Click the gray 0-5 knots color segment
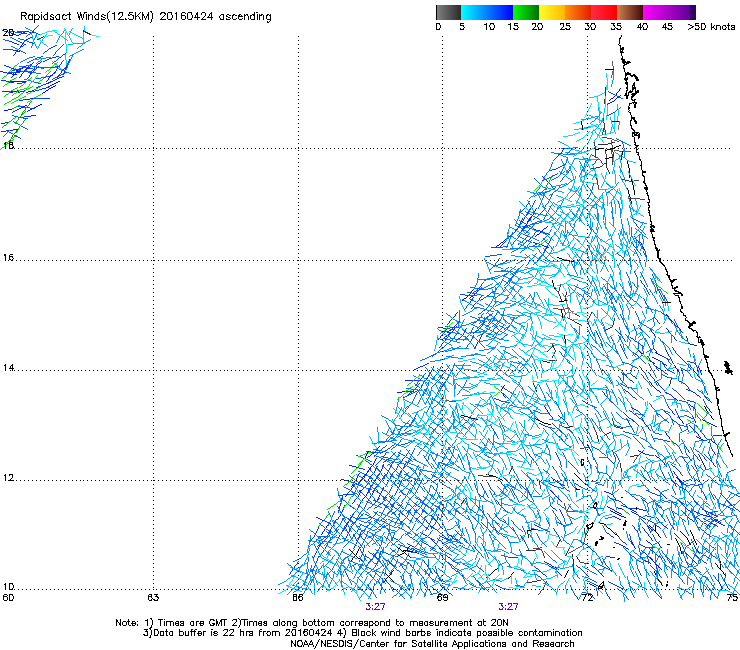740x650 pixels. click(x=448, y=12)
